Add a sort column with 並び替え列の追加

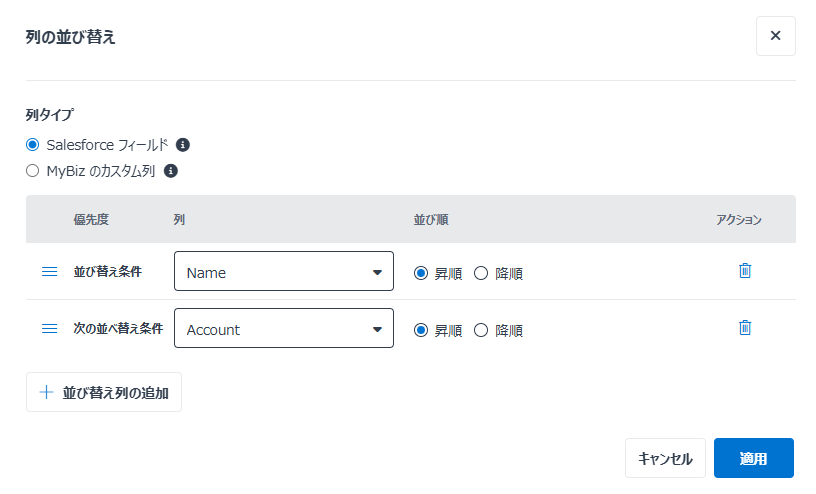click(104, 393)
